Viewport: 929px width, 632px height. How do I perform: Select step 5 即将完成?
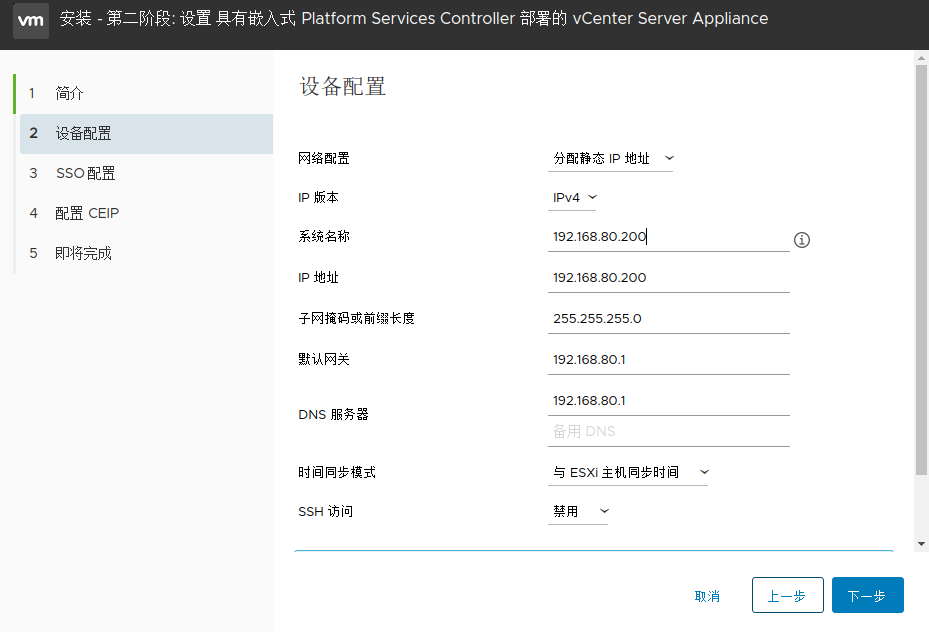[x=146, y=254]
